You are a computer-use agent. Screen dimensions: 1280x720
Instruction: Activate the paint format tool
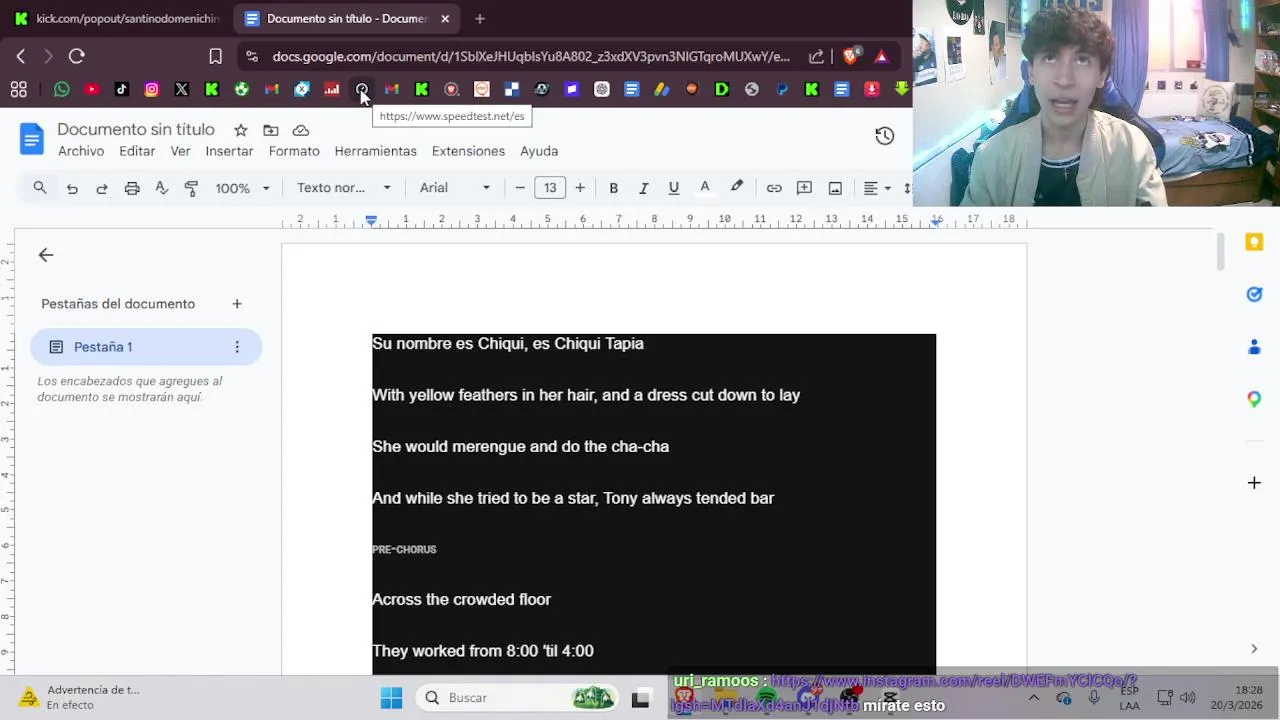[192, 188]
